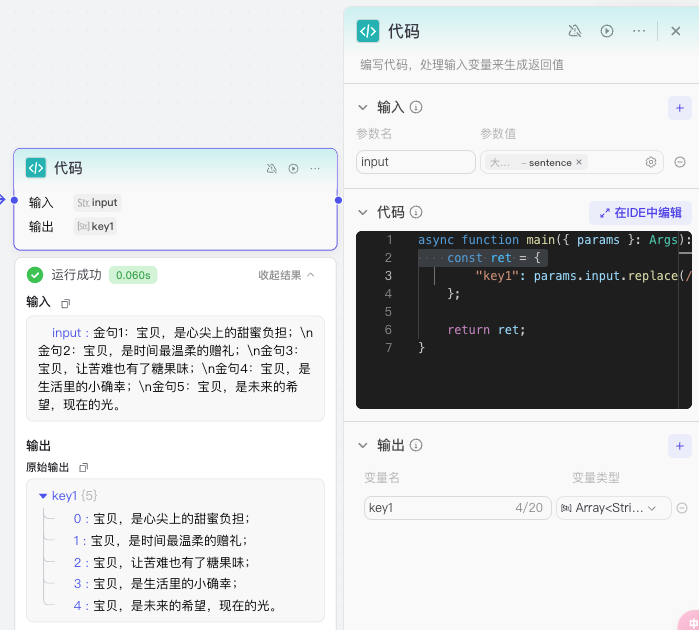Select output item 3 宝贝，是生活里的小确幸
This screenshot has height=630, width=699.
tap(155, 584)
